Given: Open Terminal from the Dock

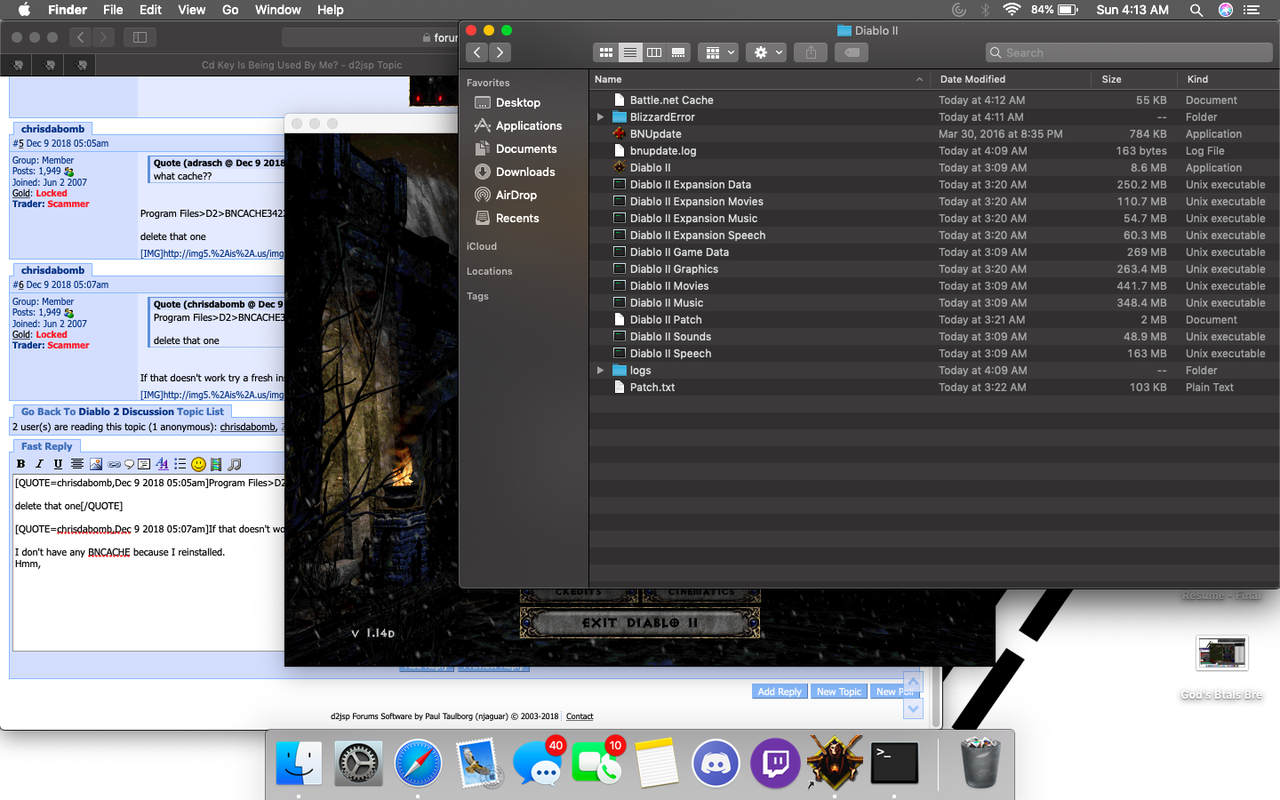Looking at the screenshot, I should click(x=895, y=765).
